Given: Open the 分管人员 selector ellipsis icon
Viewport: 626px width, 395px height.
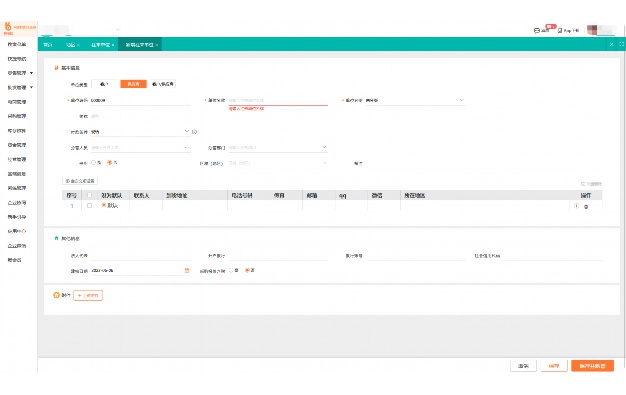Looking at the screenshot, I should (x=186, y=147).
